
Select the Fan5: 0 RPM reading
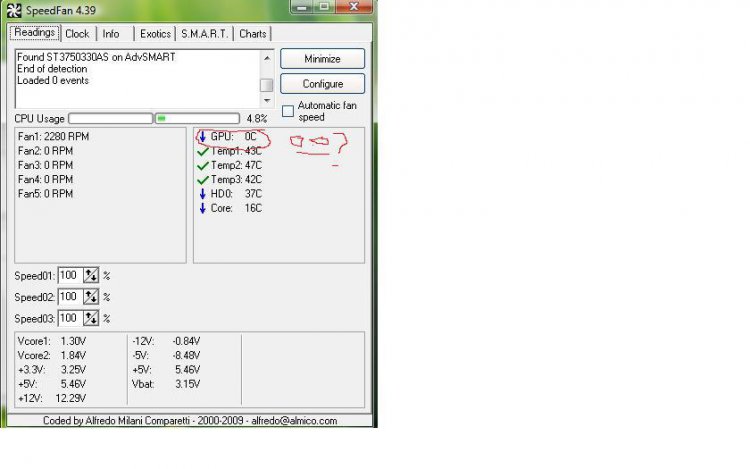45,194
